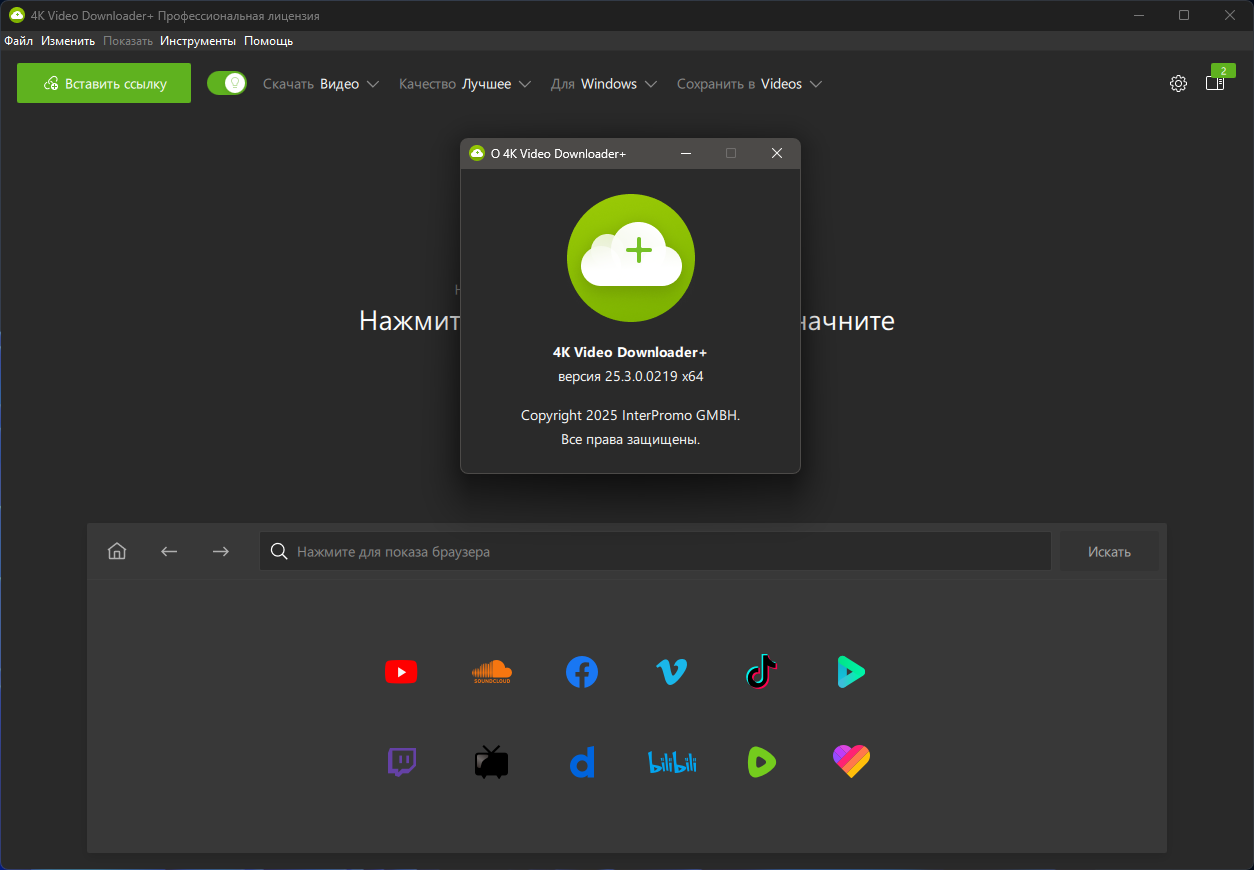Click the large cloud logo in About dialog
Image resolution: width=1254 pixels, height=870 pixels.
pyautogui.click(x=631, y=258)
